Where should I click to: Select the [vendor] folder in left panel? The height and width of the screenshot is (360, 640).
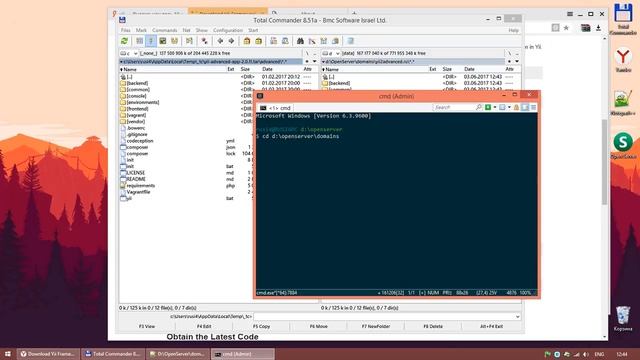click(x=136, y=122)
